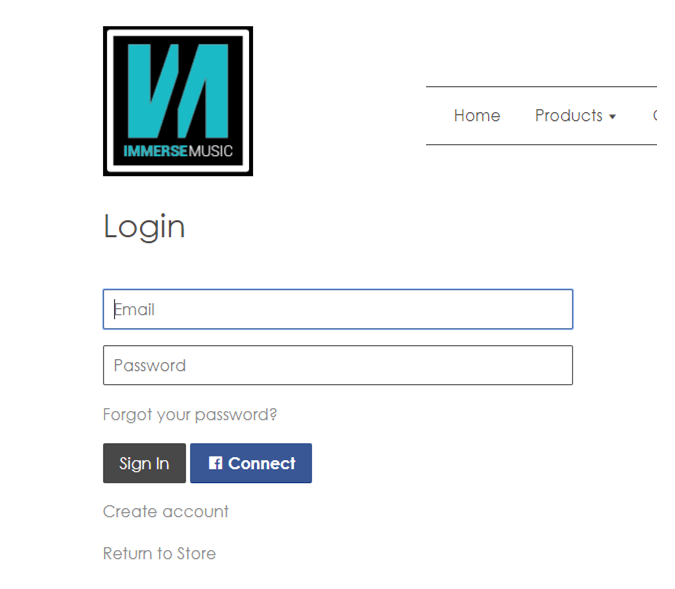
Task: Click the Login page heading
Action: 144,226
